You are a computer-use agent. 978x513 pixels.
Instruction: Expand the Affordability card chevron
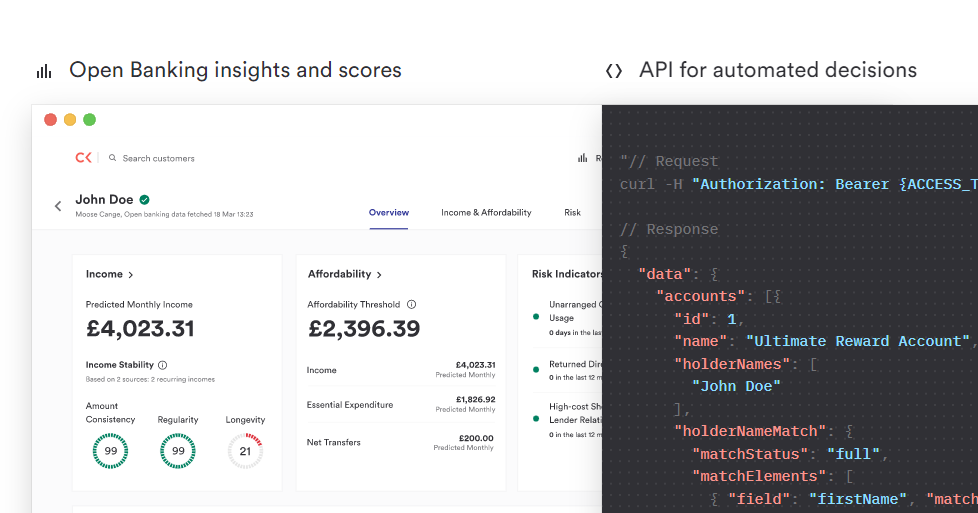379,275
